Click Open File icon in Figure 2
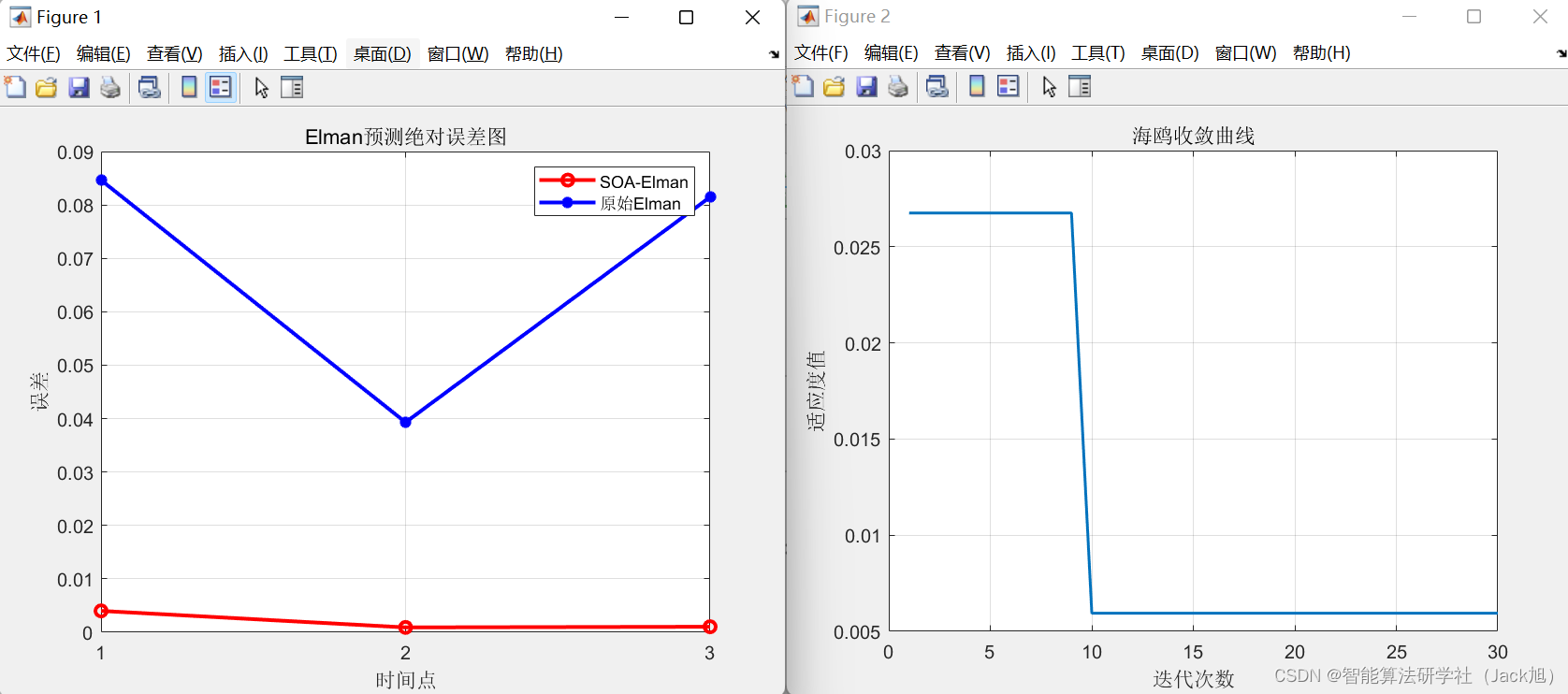Image resolution: width=1568 pixels, height=694 pixels. (835, 87)
